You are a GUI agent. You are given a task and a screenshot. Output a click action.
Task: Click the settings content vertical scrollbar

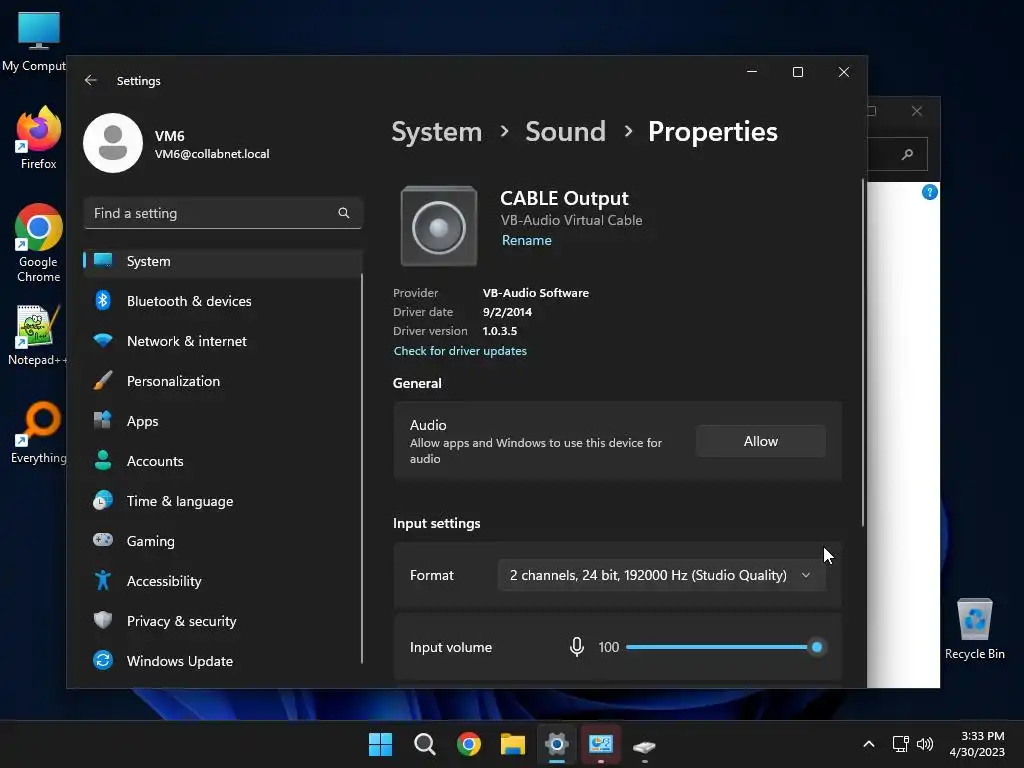[x=863, y=353]
